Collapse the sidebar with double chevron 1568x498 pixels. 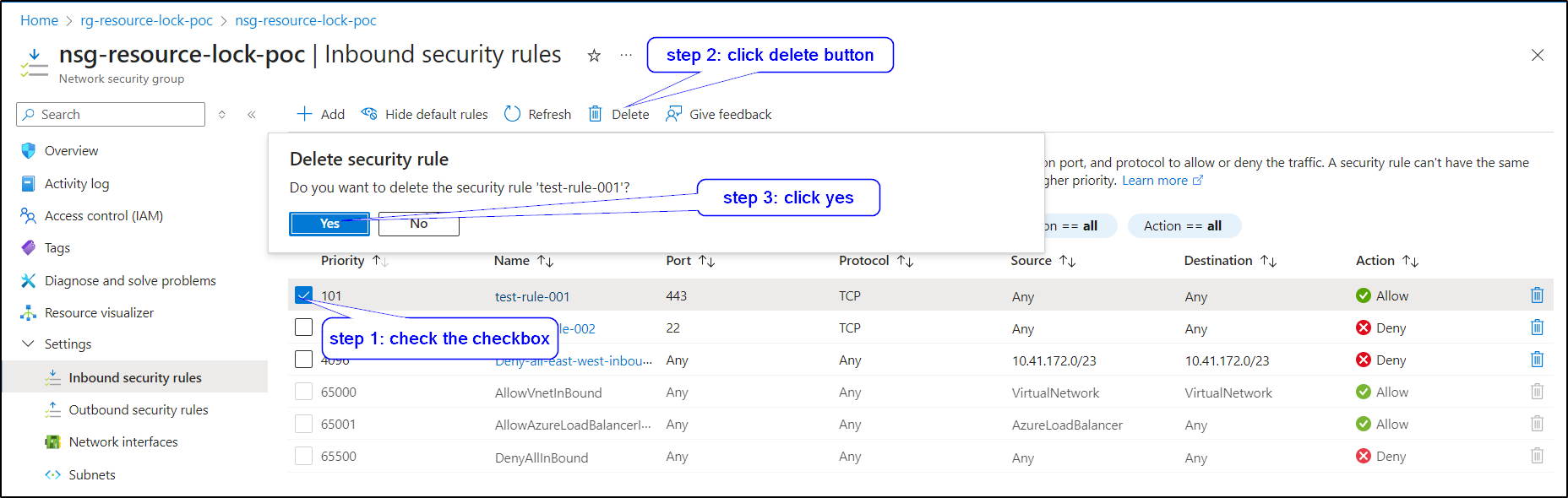[x=252, y=115]
